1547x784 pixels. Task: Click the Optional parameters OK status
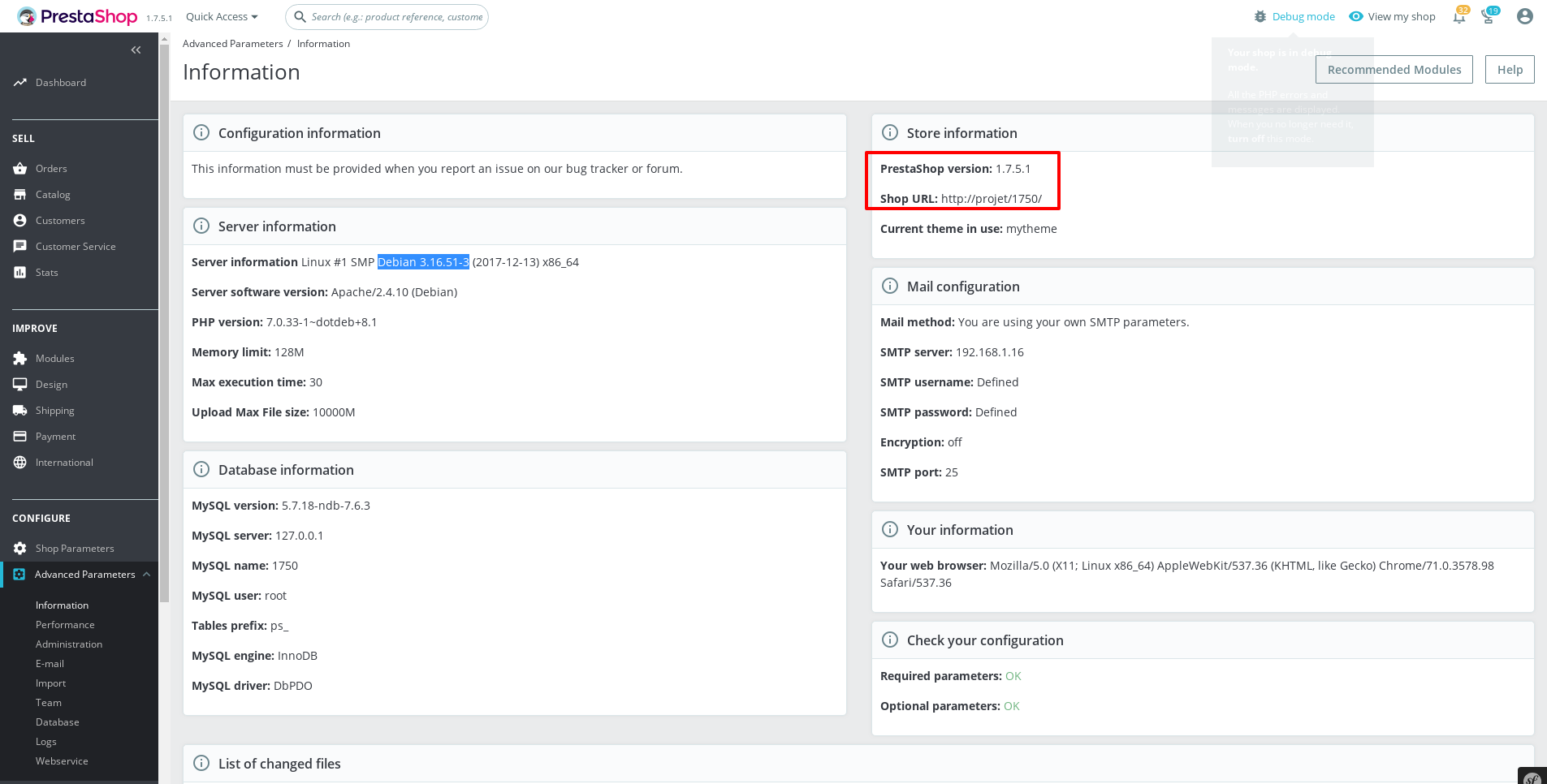click(x=1011, y=706)
